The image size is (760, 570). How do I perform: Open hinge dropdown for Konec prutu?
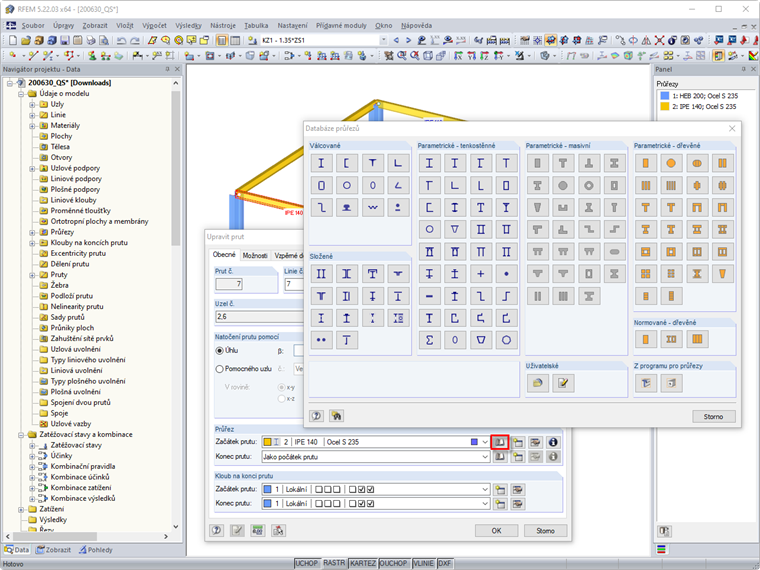pos(485,504)
